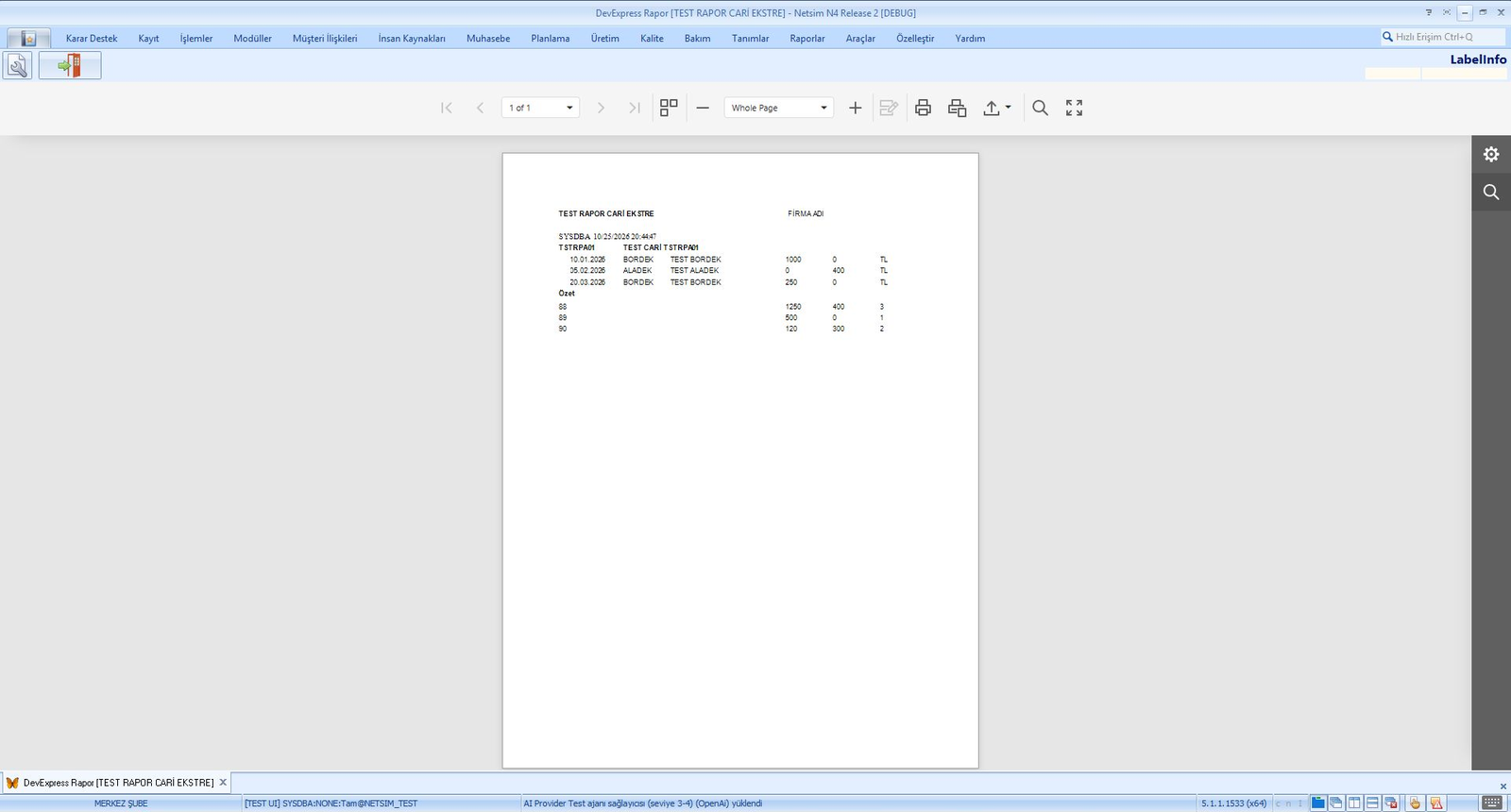Go to the previous report page
This screenshot has height=812, width=1511.
point(480,108)
